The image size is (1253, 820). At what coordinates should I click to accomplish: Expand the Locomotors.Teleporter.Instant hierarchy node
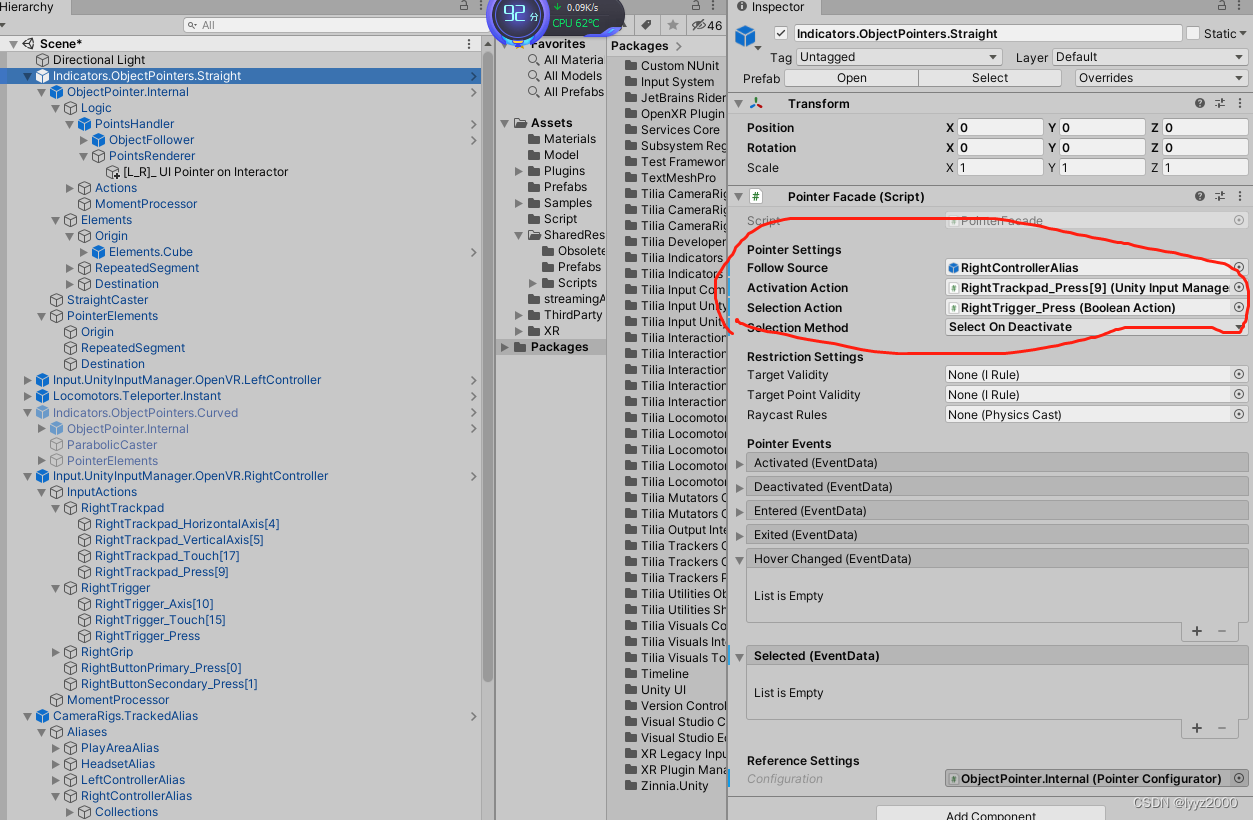tap(28, 396)
